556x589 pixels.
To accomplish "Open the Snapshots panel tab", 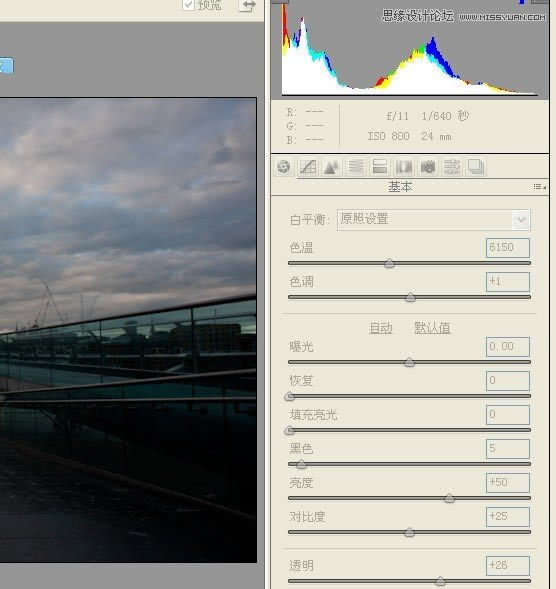I will pyautogui.click(x=476, y=167).
